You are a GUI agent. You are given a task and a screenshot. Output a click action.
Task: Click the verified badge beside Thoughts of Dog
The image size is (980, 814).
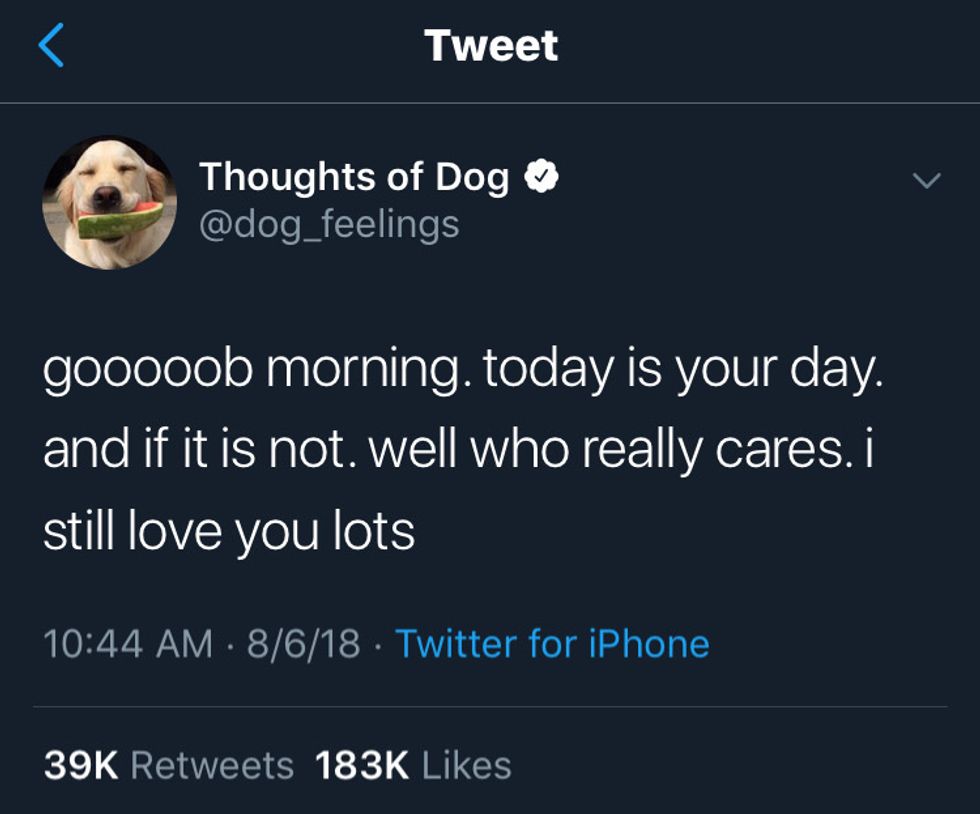pyautogui.click(x=543, y=178)
